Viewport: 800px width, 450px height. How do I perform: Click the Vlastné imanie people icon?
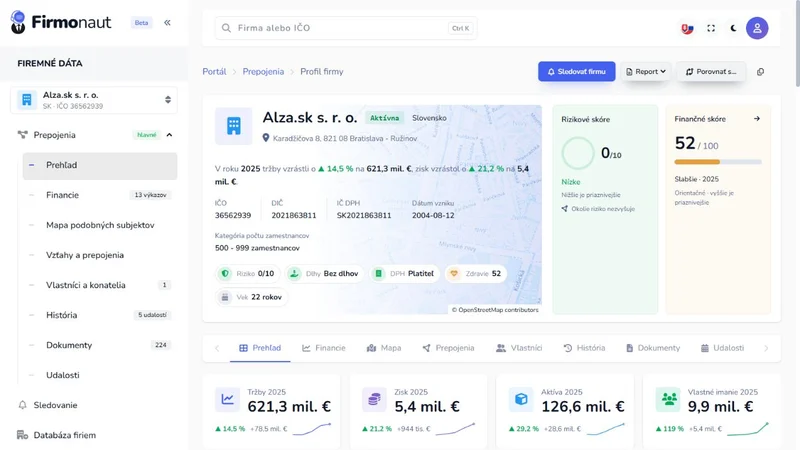[669, 399]
